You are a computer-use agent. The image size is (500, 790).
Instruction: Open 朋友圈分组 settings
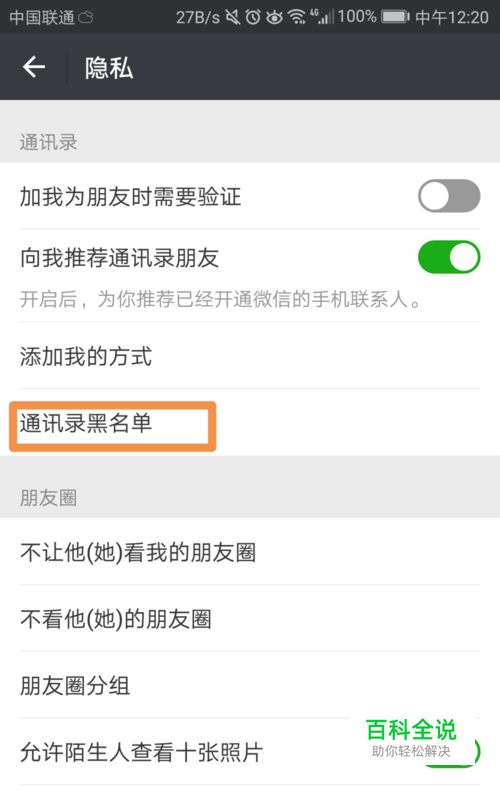(250, 685)
